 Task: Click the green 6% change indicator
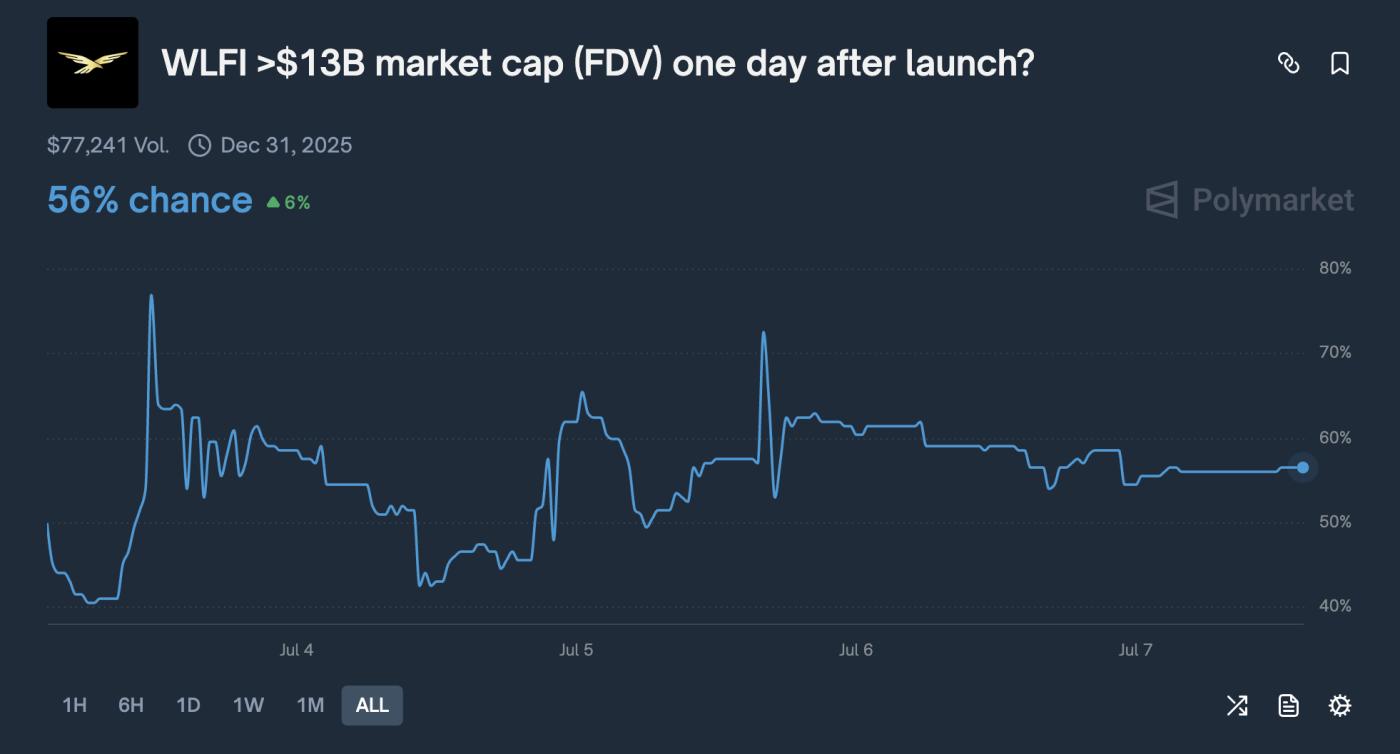[x=290, y=201]
